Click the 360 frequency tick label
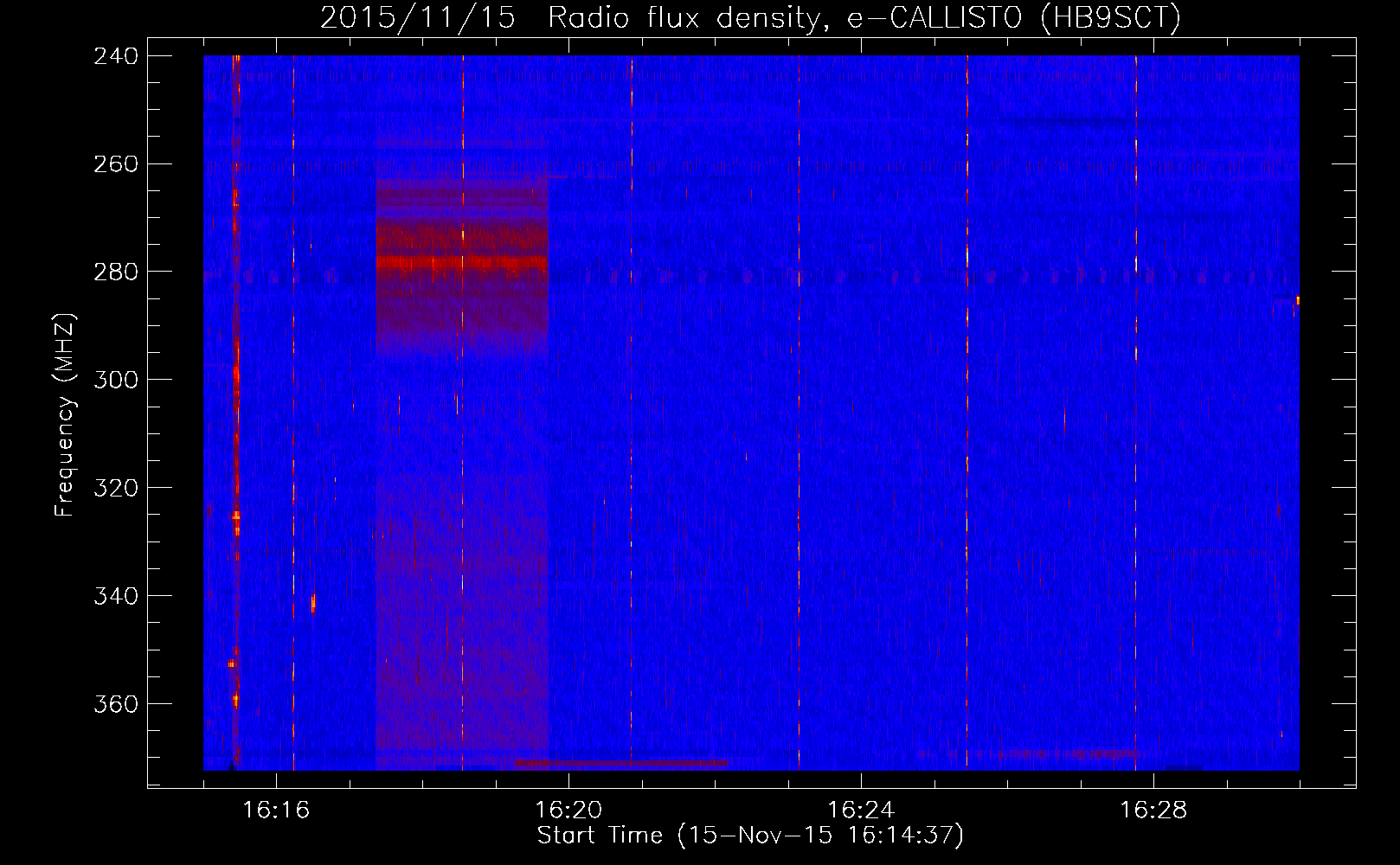Viewport: 1400px width, 865px height. [x=115, y=705]
